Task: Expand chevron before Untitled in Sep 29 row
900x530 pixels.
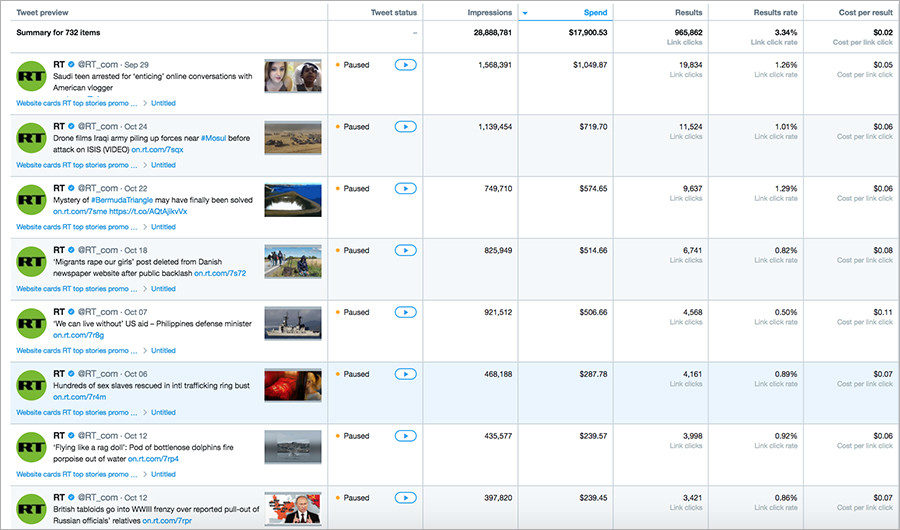Action: click(x=145, y=103)
